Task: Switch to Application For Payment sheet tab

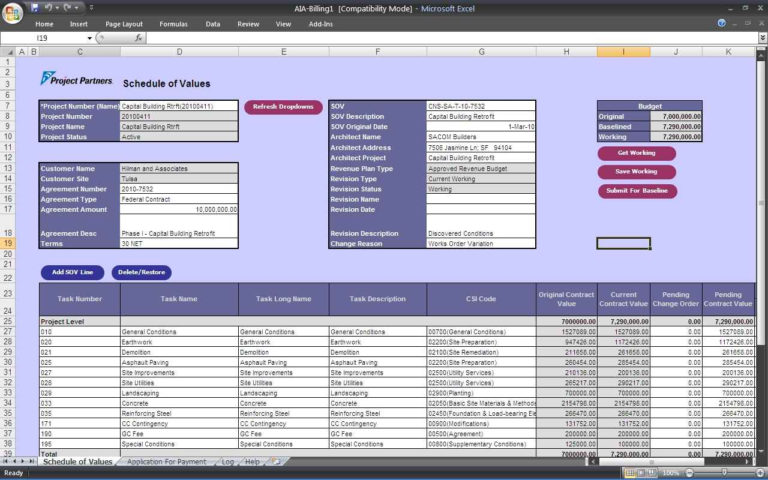Action: click(x=166, y=462)
